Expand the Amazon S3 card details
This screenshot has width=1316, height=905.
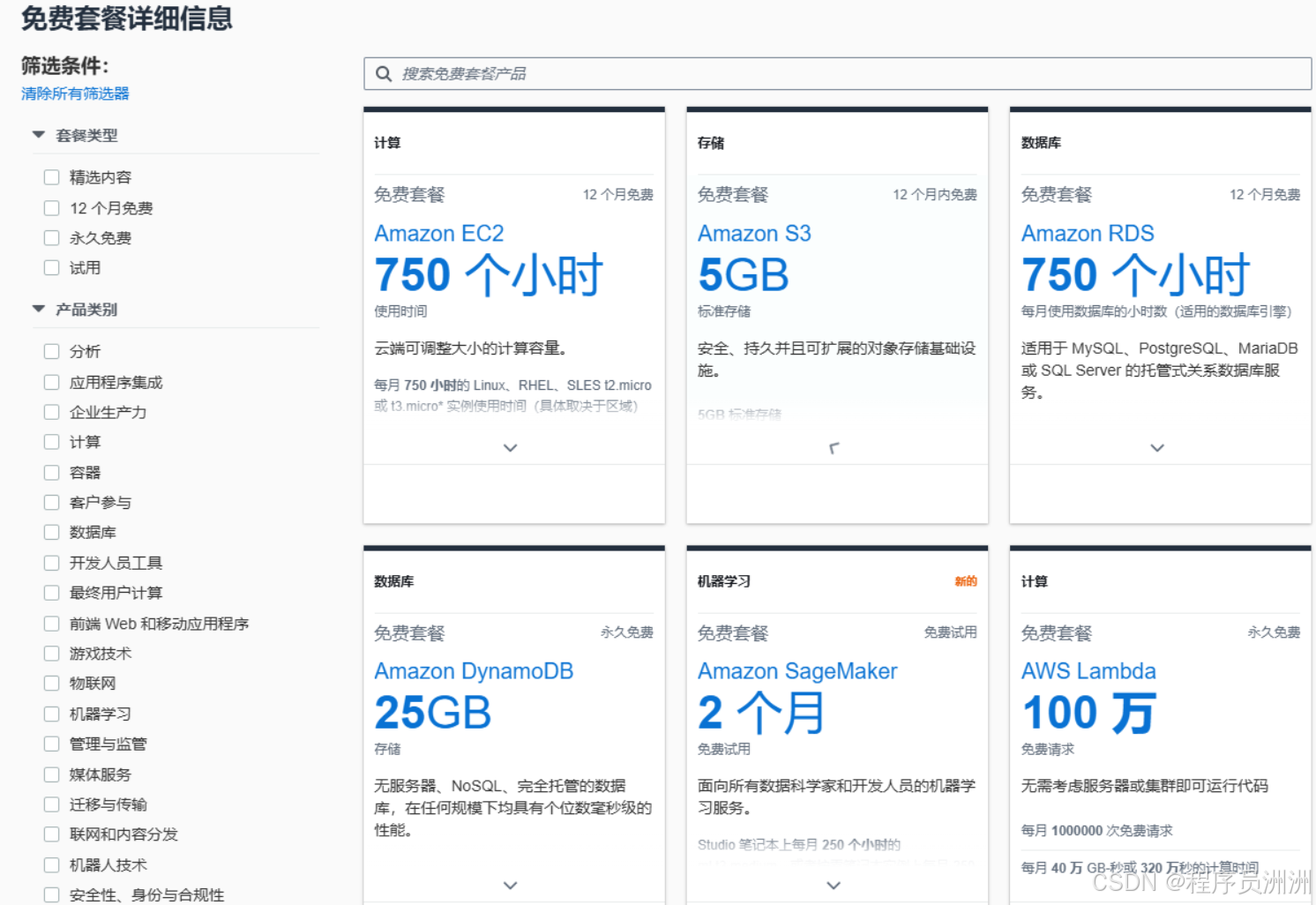pyautogui.click(x=834, y=448)
